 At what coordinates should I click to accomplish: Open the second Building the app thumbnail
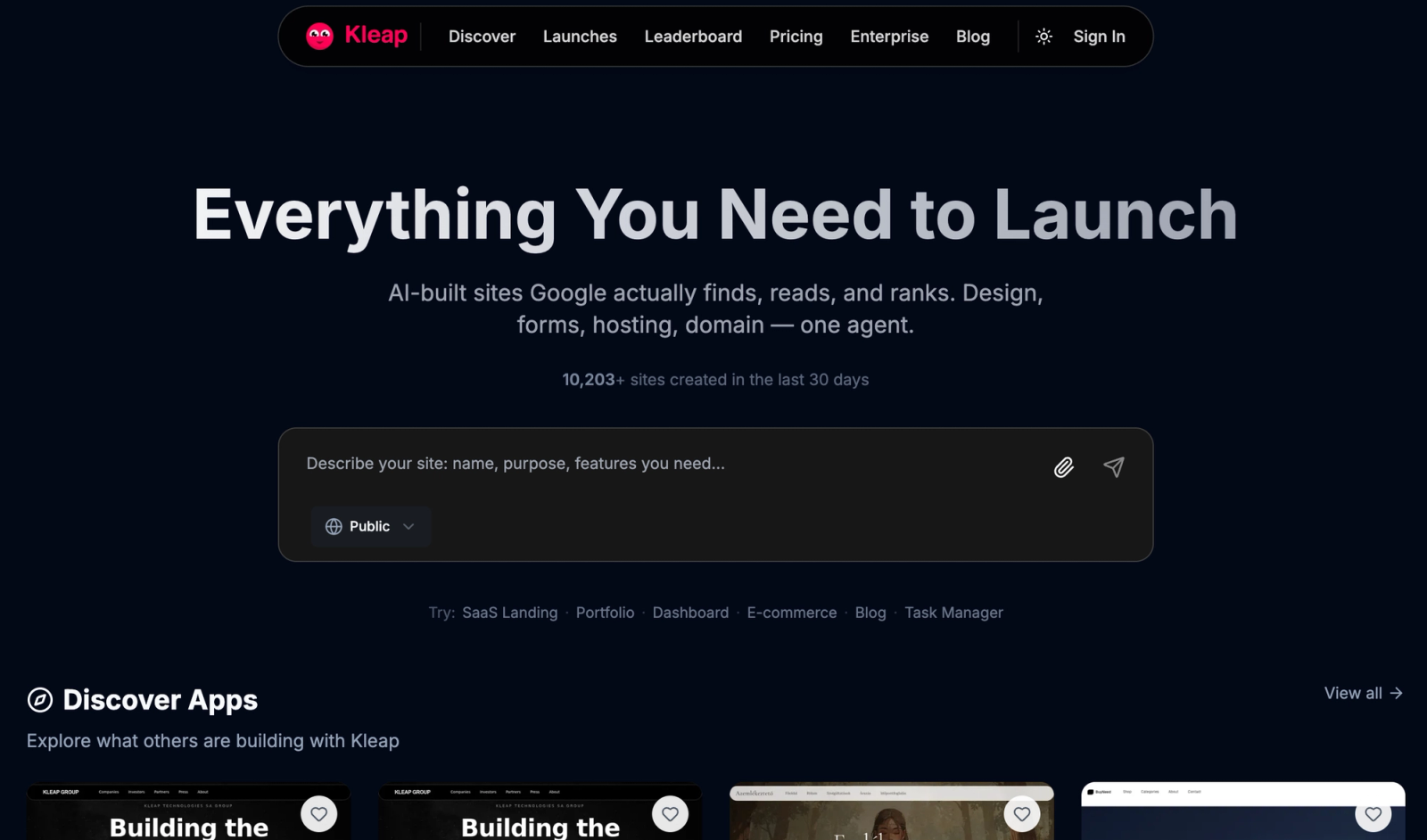click(540, 811)
